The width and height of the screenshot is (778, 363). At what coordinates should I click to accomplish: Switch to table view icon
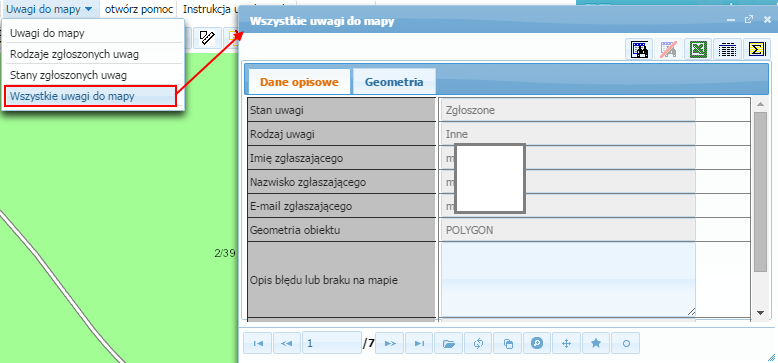coord(727,49)
